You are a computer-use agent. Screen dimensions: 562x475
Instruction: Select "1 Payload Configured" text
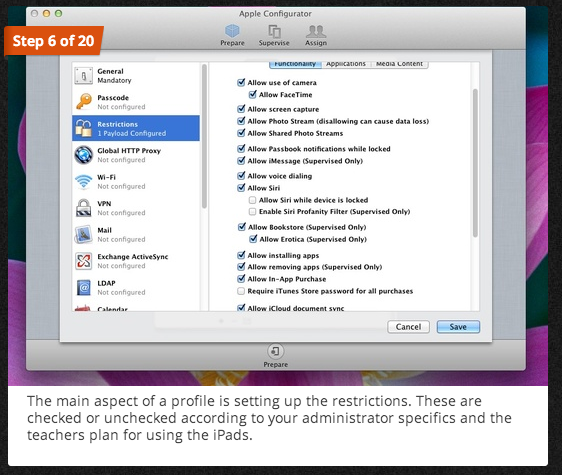[132, 133]
